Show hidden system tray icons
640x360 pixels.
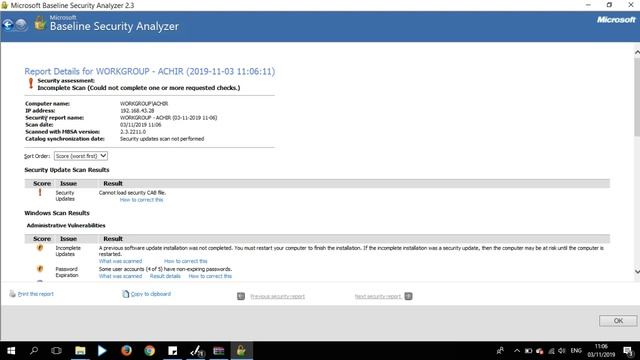(x=517, y=351)
